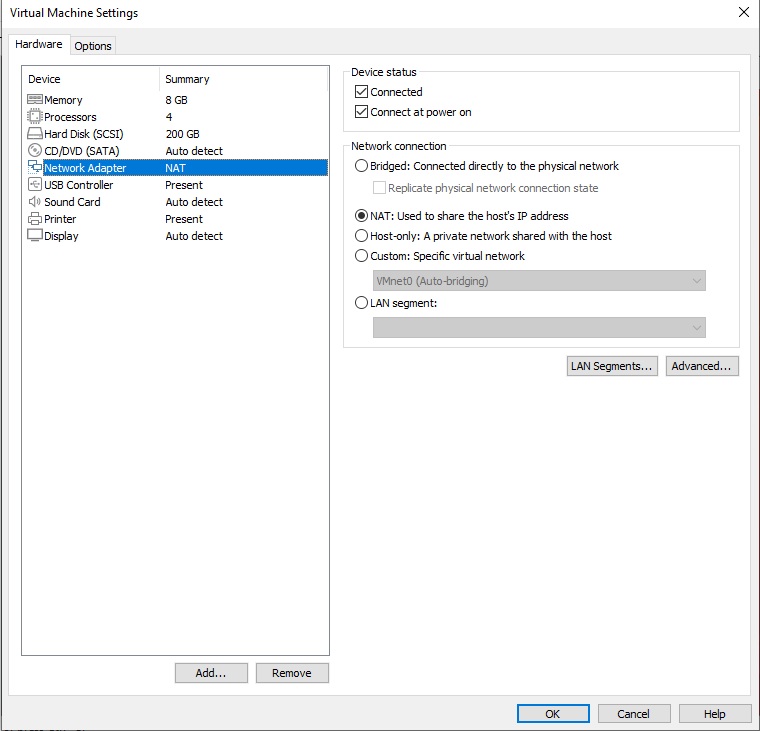Choose Host-only private network option

(361, 236)
